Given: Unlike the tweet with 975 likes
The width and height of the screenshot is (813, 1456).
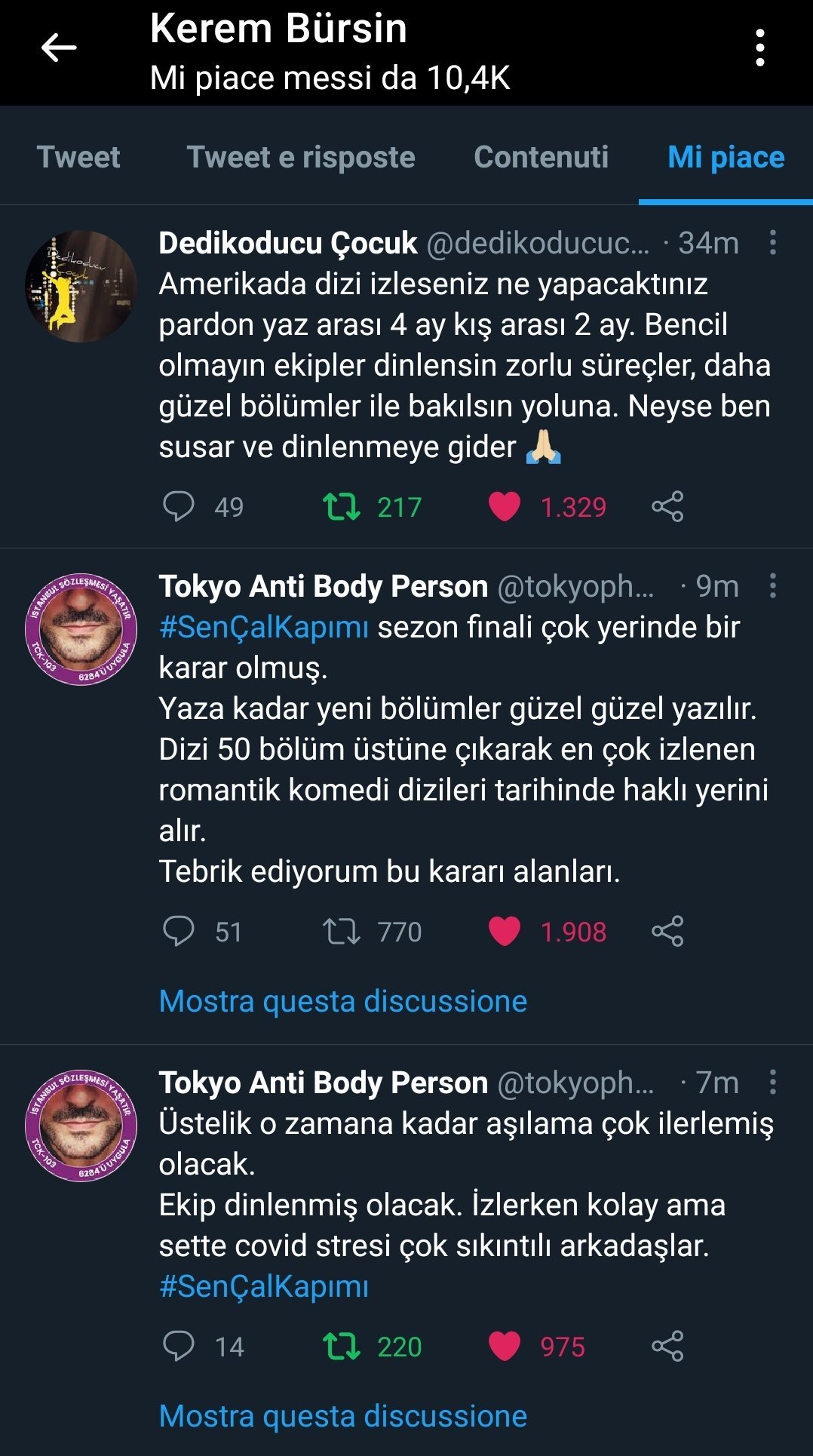Looking at the screenshot, I should click(x=505, y=1346).
